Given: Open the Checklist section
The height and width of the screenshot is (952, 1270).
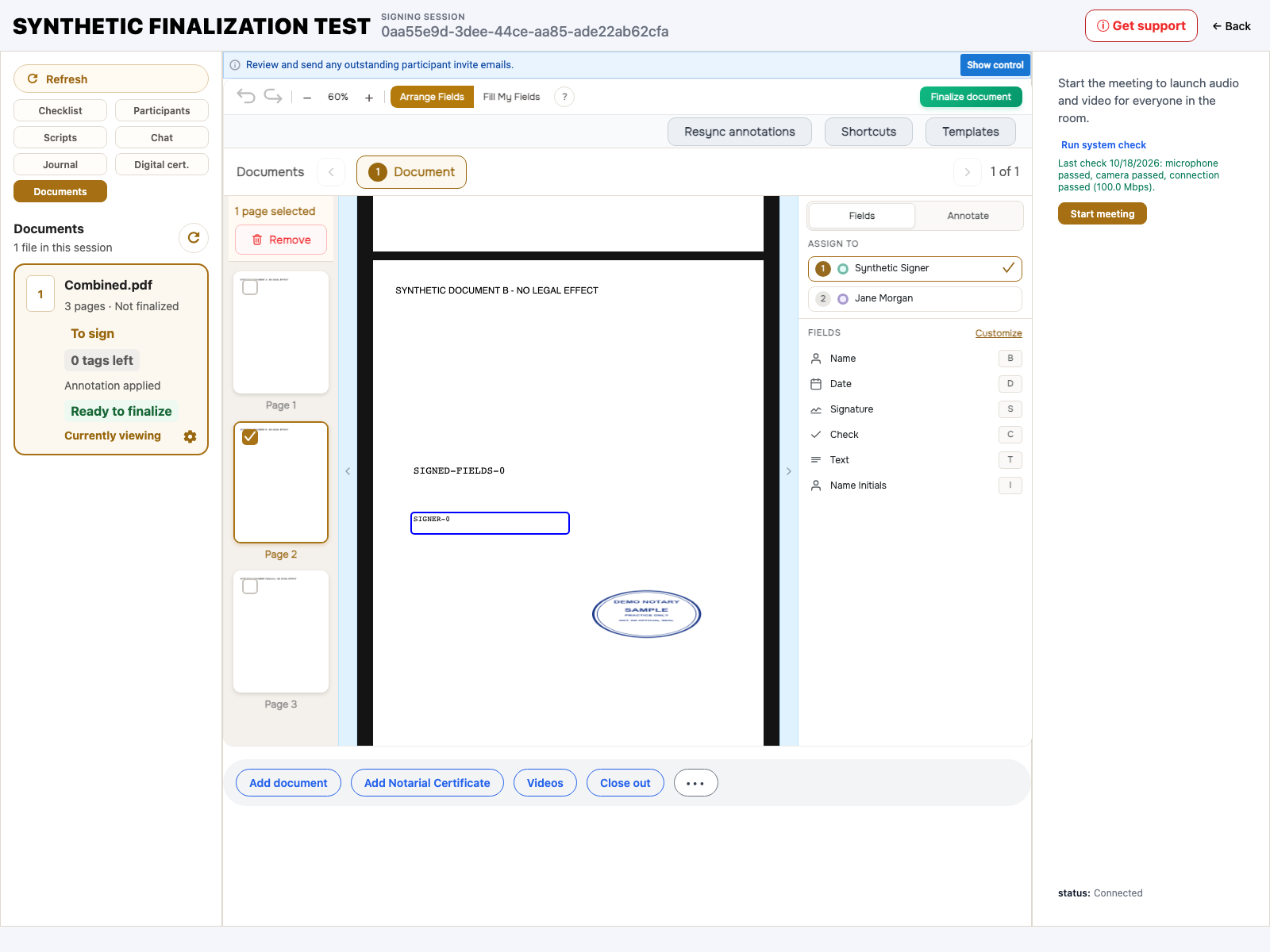Looking at the screenshot, I should (60, 110).
